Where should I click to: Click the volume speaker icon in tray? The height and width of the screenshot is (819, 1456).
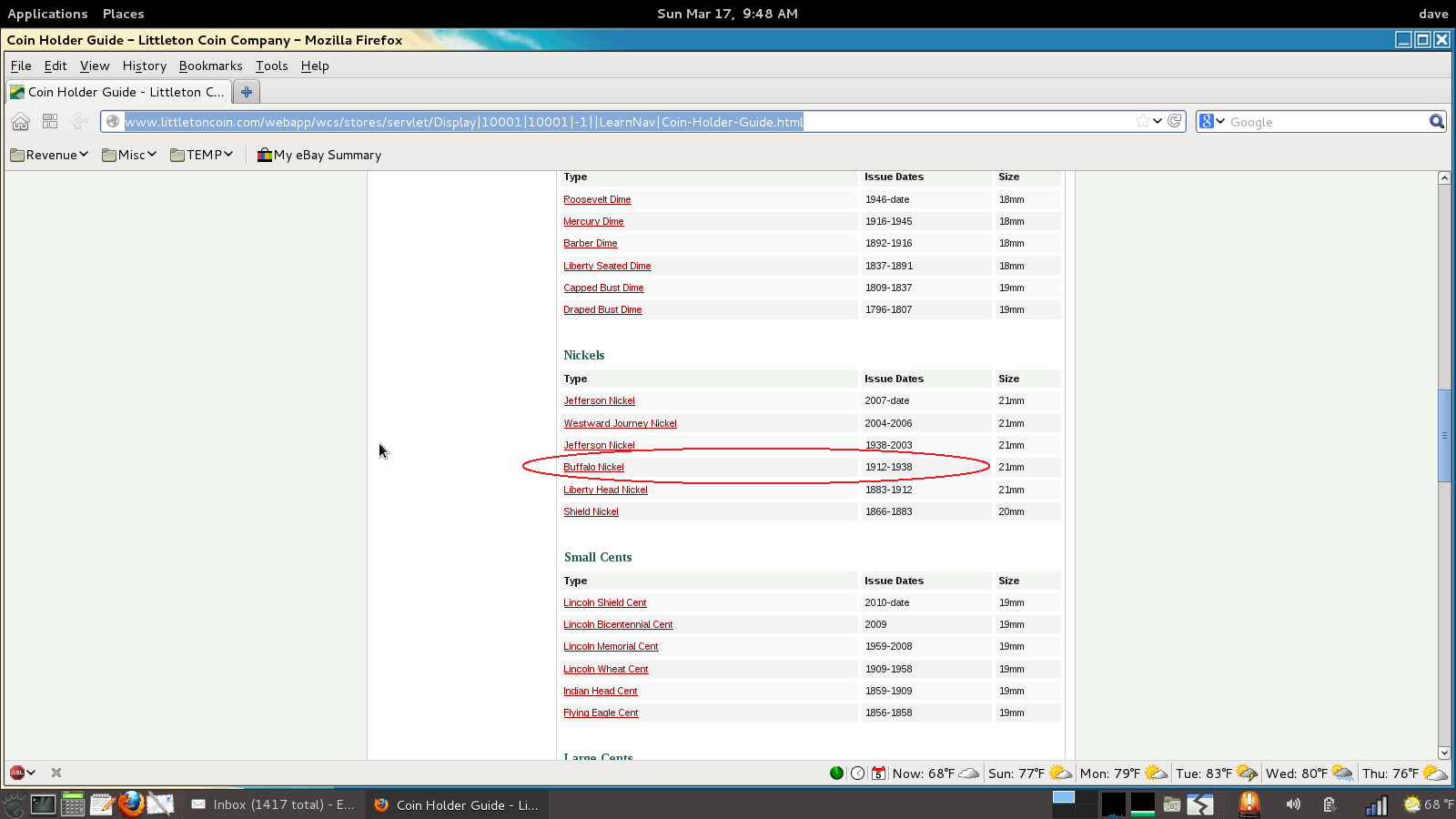pos(1293,804)
